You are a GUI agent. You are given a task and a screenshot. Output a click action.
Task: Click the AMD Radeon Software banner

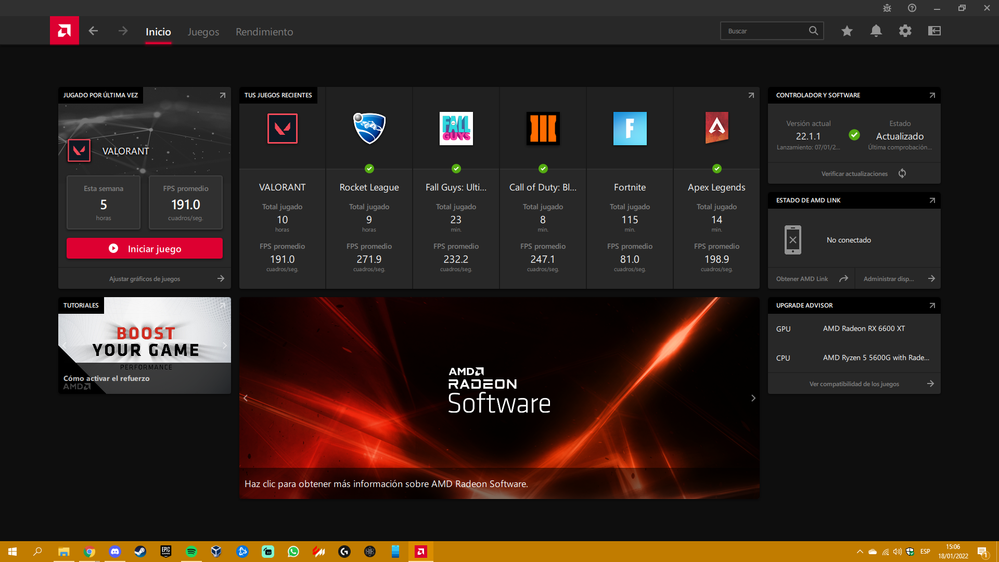(500, 398)
